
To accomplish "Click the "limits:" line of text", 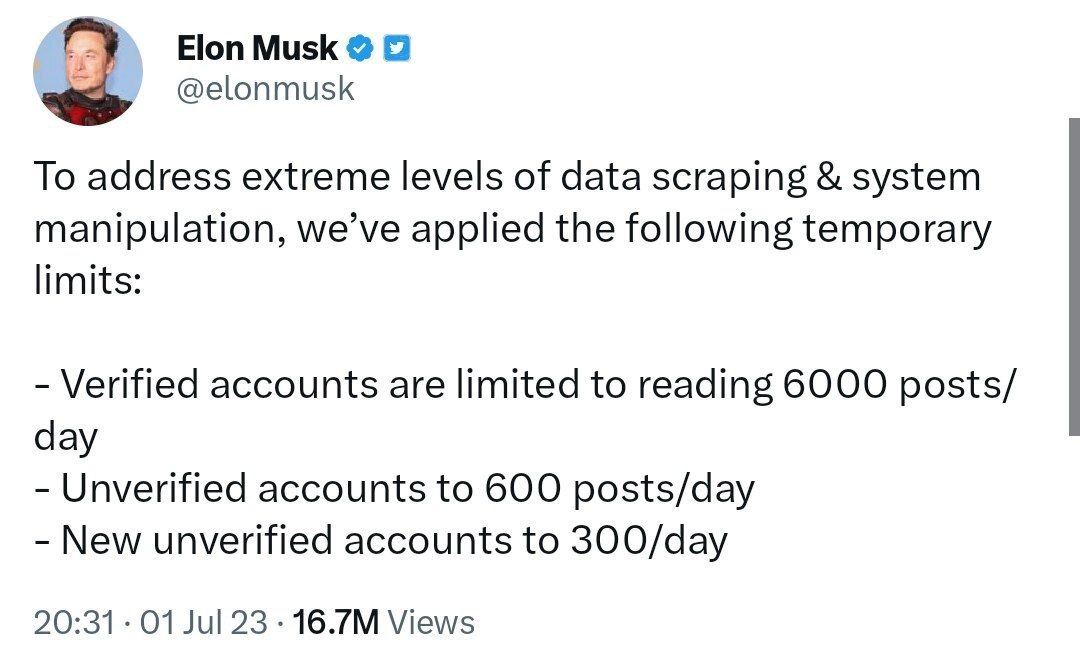I will (89, 280).
